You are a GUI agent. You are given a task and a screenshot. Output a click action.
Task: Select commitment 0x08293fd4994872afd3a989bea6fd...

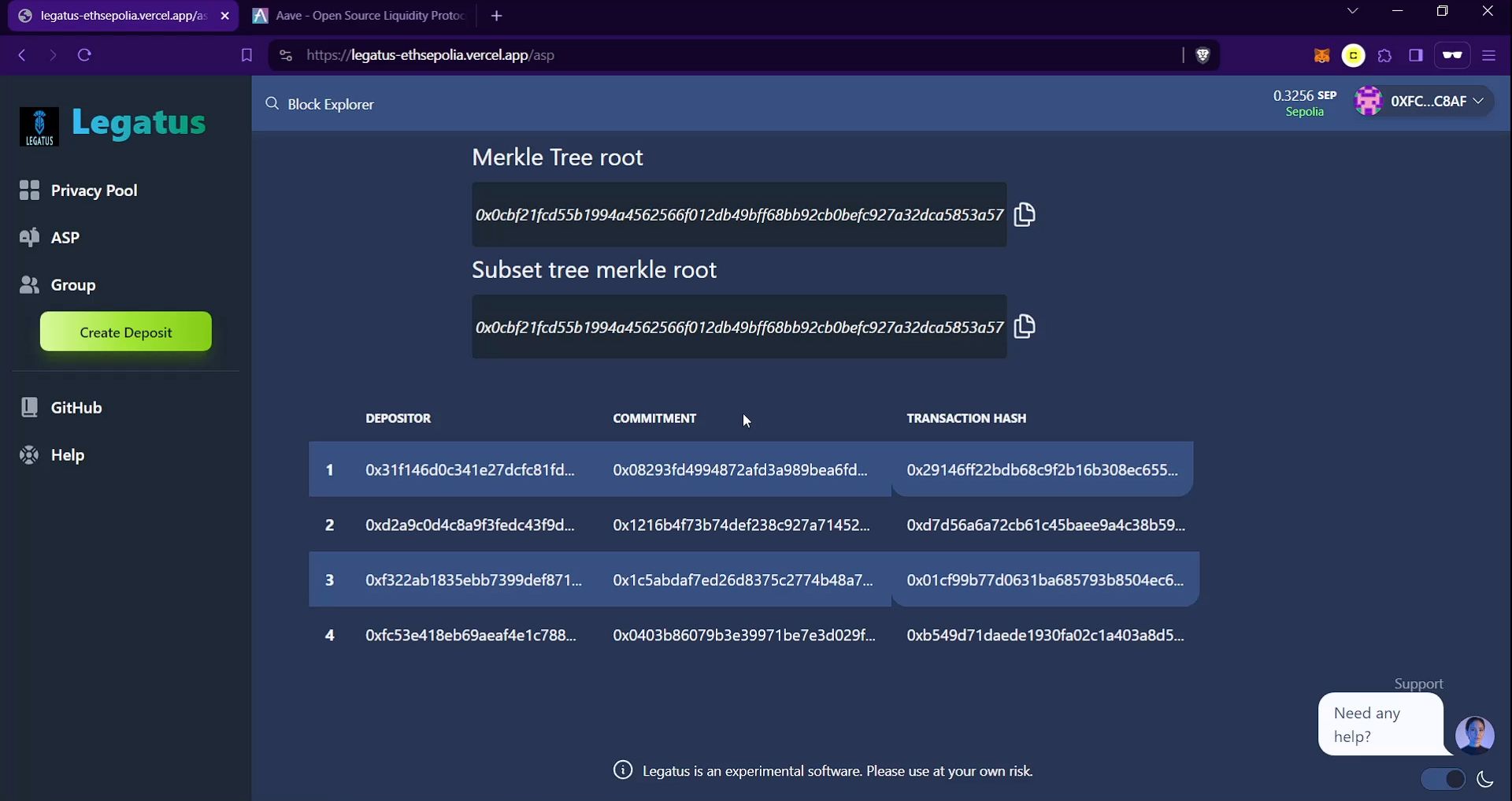tap(740, 469)
